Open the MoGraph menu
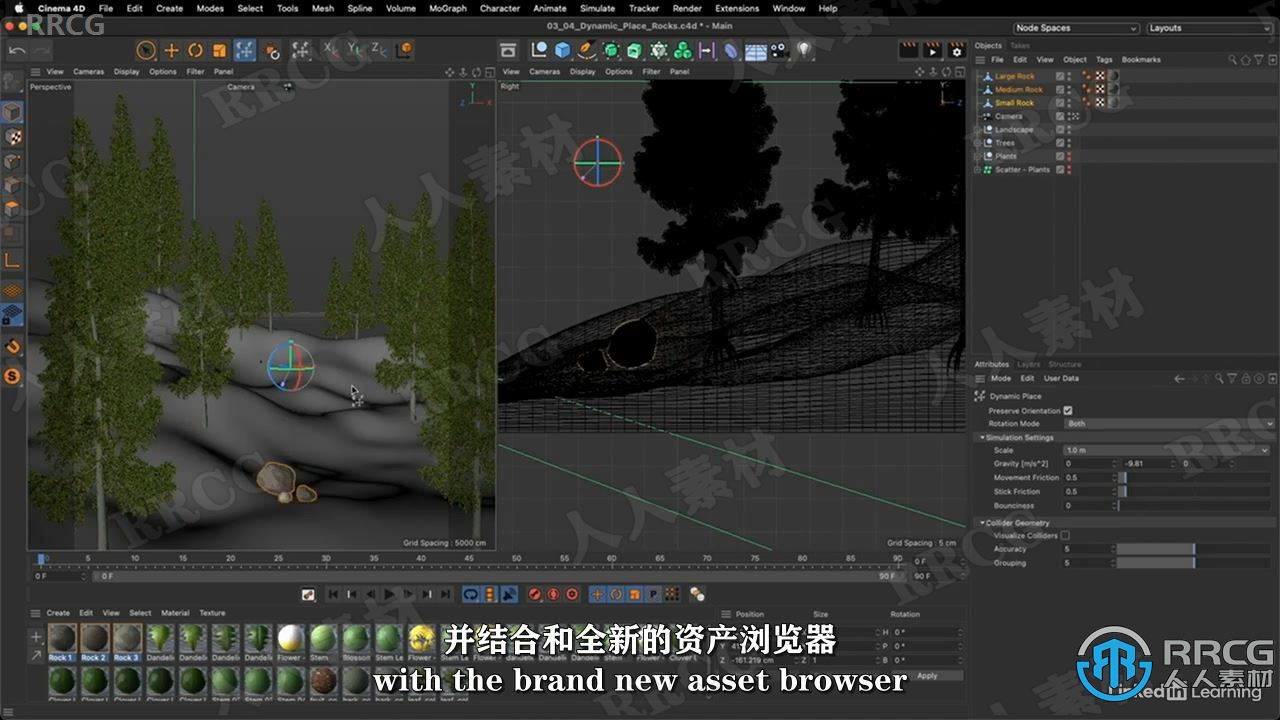This screenshot has height=720, width=1280. click(447, 8)
